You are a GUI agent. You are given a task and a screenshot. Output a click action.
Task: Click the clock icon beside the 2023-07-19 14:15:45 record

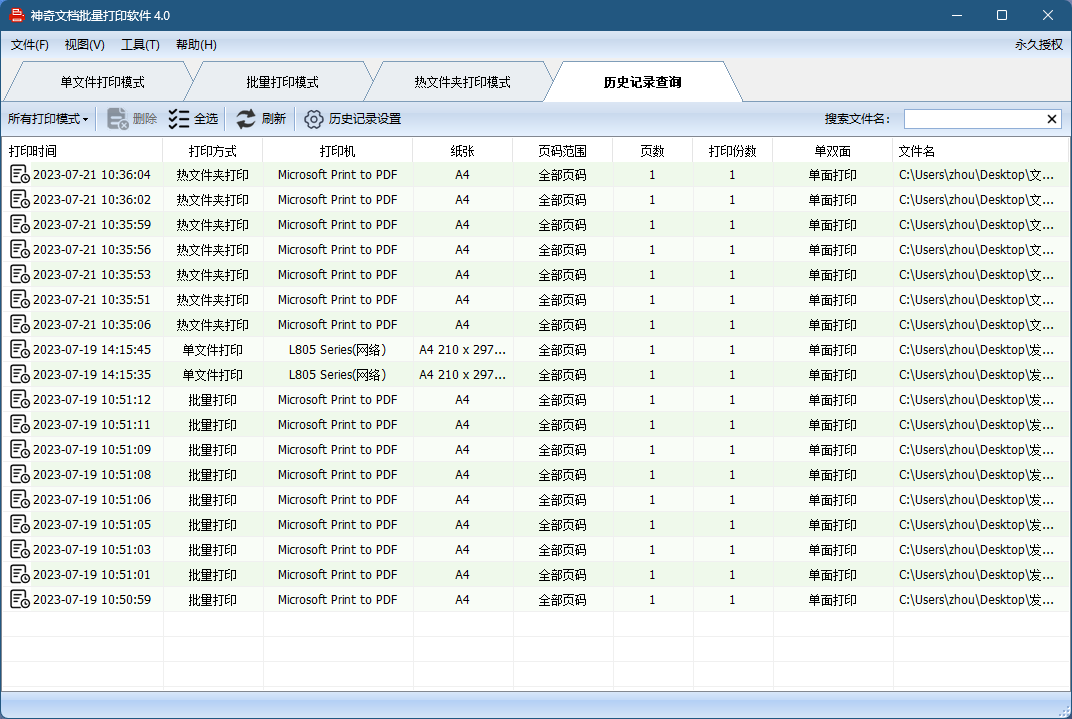pos(20,349)
